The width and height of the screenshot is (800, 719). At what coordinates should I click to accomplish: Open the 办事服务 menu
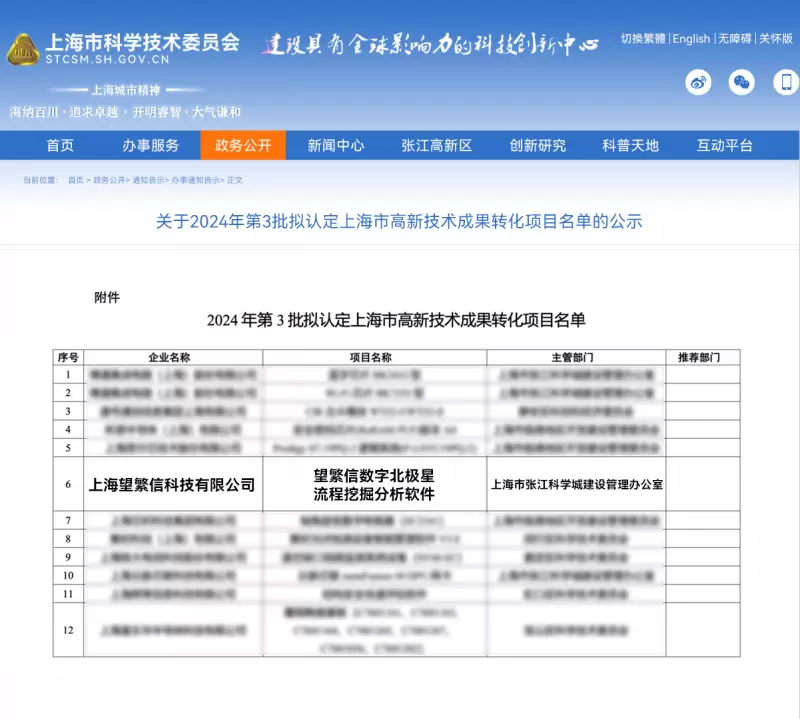pos(151,145)
